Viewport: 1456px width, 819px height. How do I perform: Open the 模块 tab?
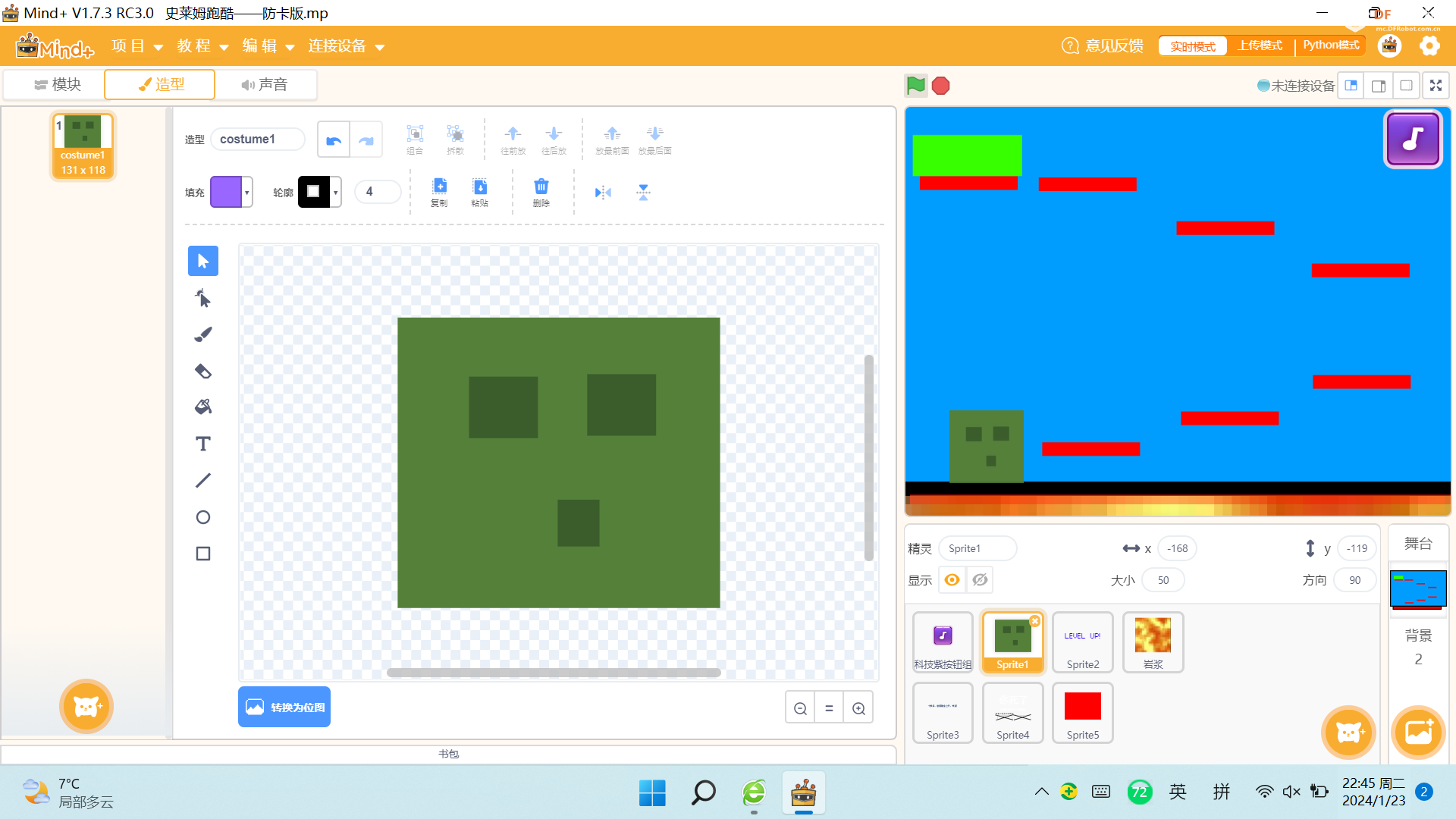(58, 85)
